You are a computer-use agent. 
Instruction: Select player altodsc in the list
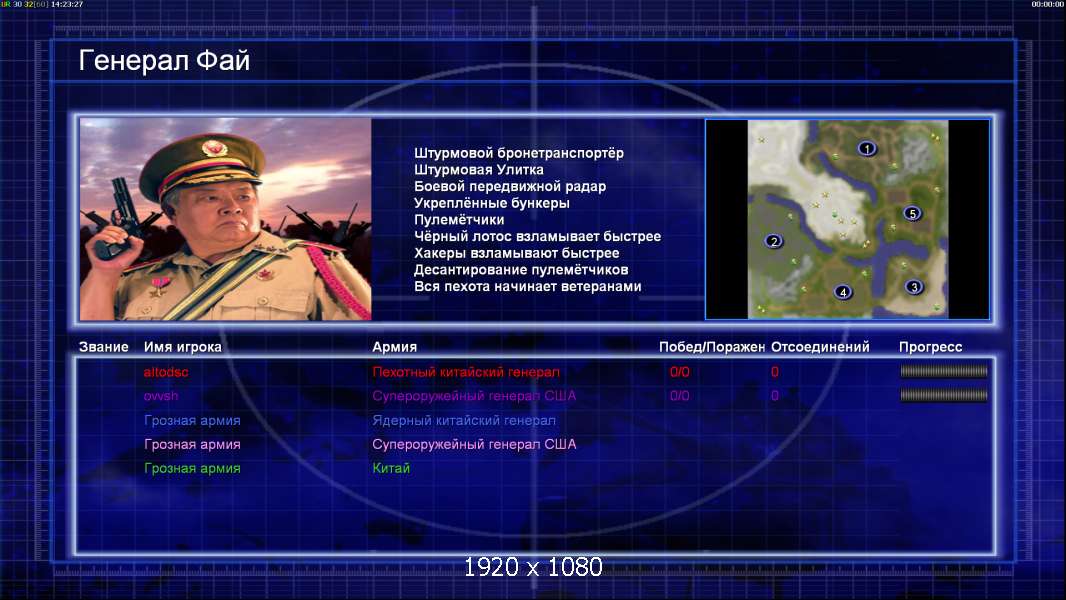point(166,372)
